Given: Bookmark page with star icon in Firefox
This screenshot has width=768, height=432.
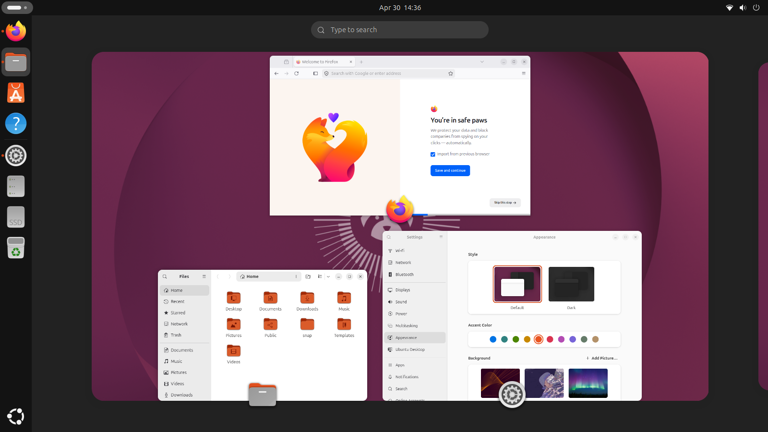Looking at the screenshot, I should (x=451, y=73).
